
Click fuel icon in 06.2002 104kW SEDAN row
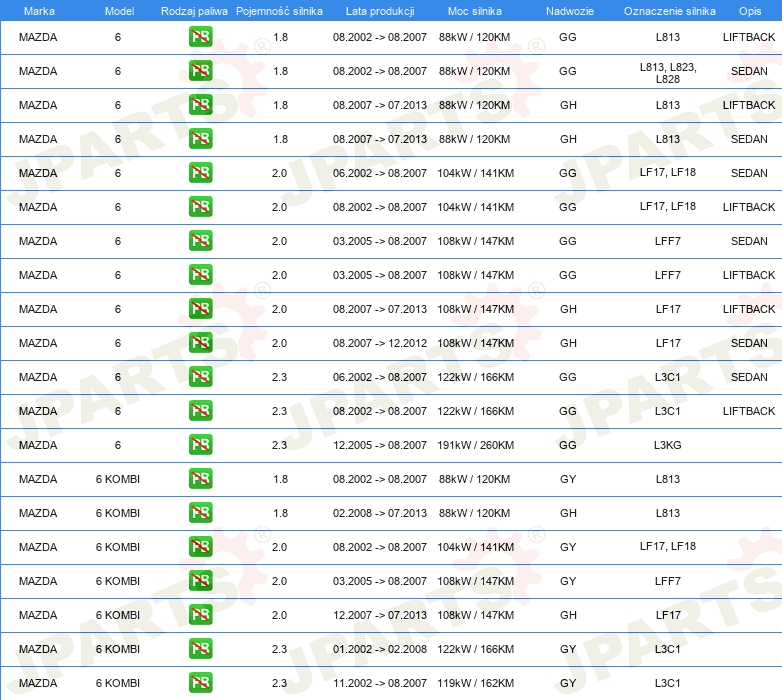[200, 173]
